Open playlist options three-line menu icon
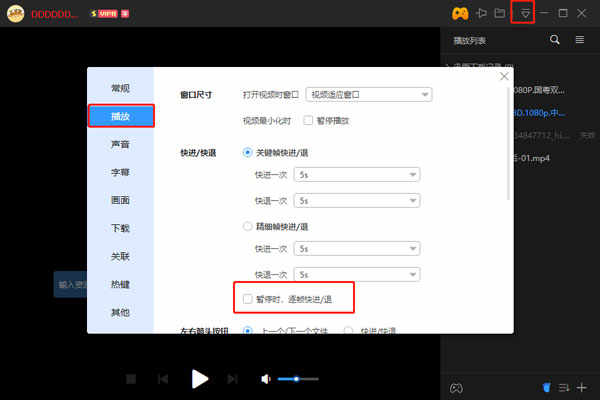The image size is (600, 400). point(580,39)
